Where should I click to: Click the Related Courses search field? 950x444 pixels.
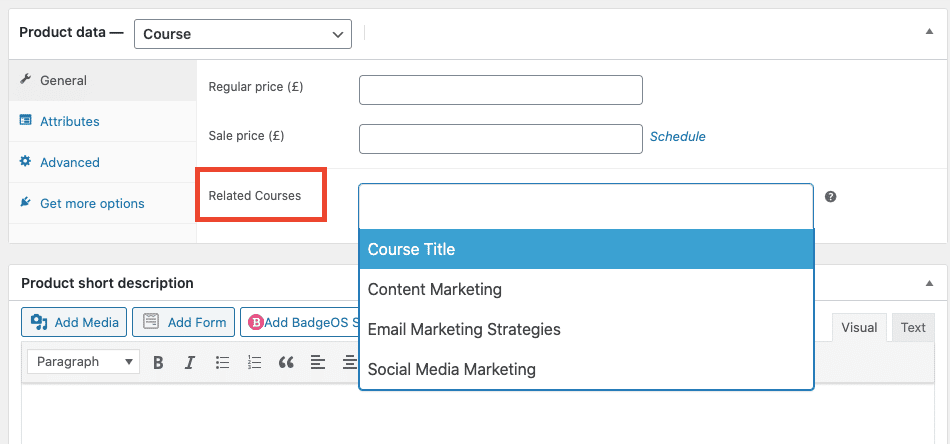[x=586, y=206]
